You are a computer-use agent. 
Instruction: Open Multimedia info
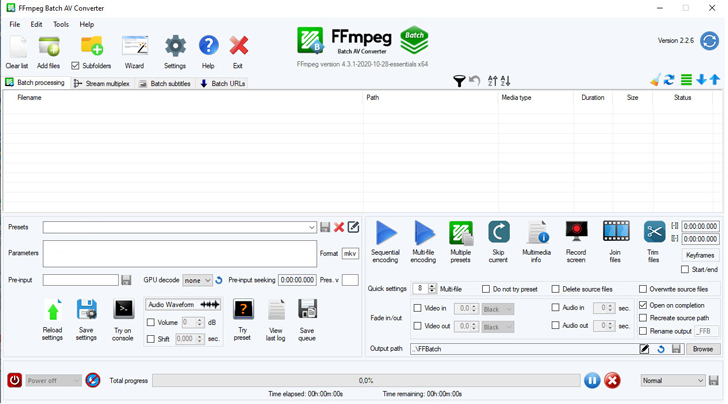click(x=537, y=232)
